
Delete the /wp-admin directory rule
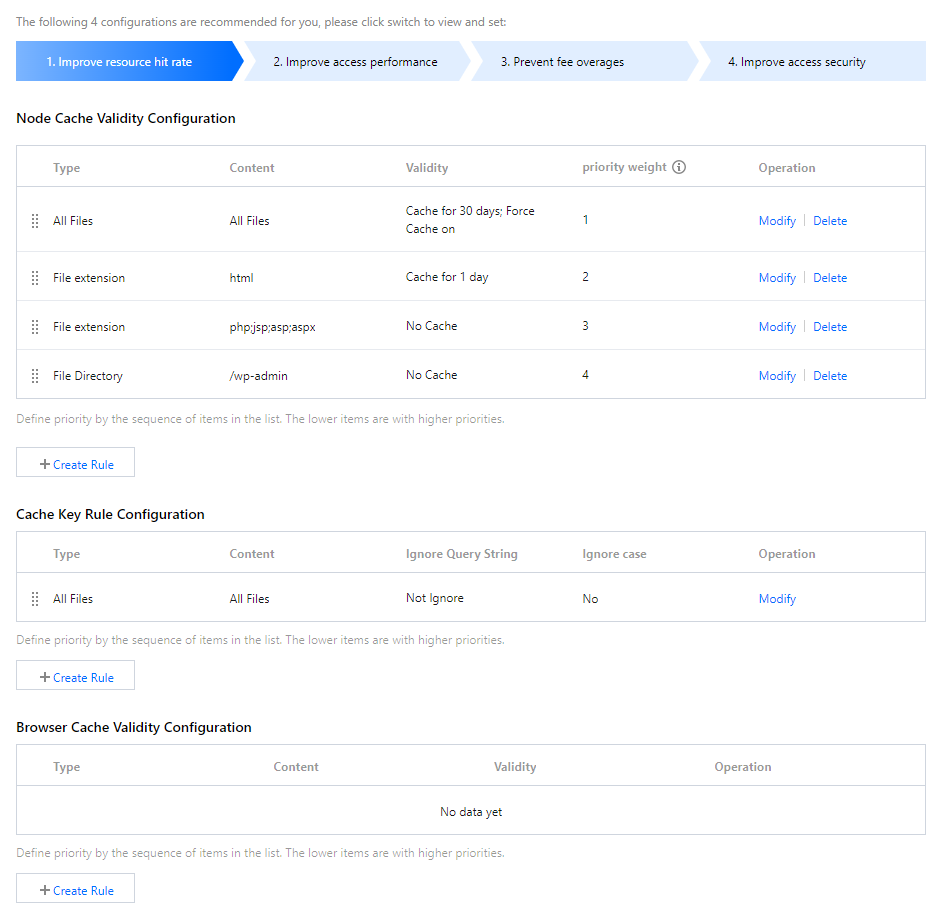830,376
